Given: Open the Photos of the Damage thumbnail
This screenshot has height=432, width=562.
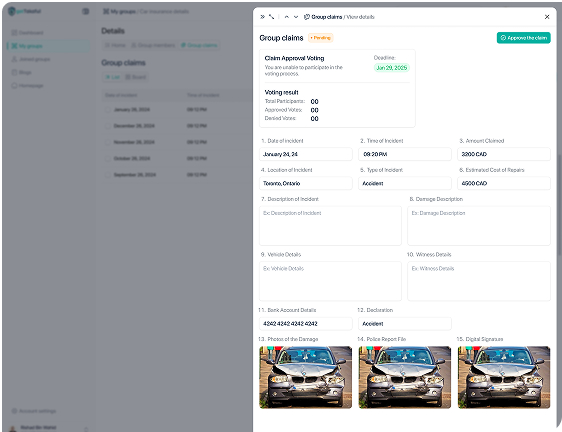Looking at the screenshot, I should pos(305,377).
